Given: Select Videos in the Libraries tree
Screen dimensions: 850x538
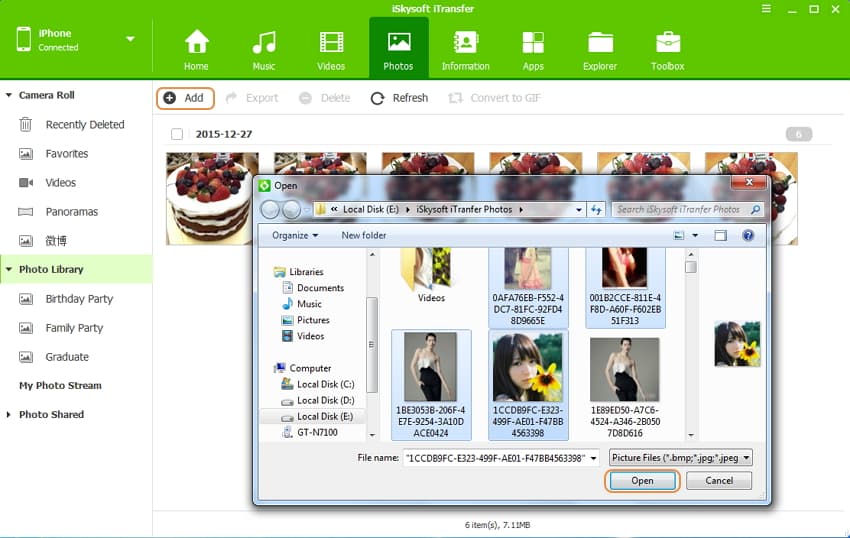Looking at the screenshot, I should (310, 336).
